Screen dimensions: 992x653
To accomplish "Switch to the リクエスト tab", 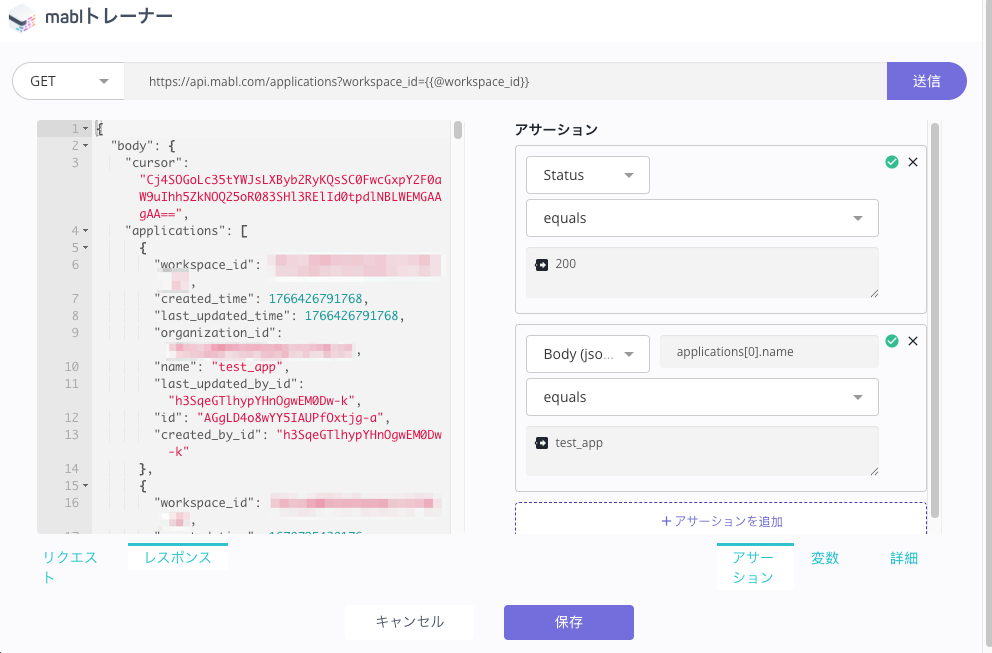I will tap(70, 565).
